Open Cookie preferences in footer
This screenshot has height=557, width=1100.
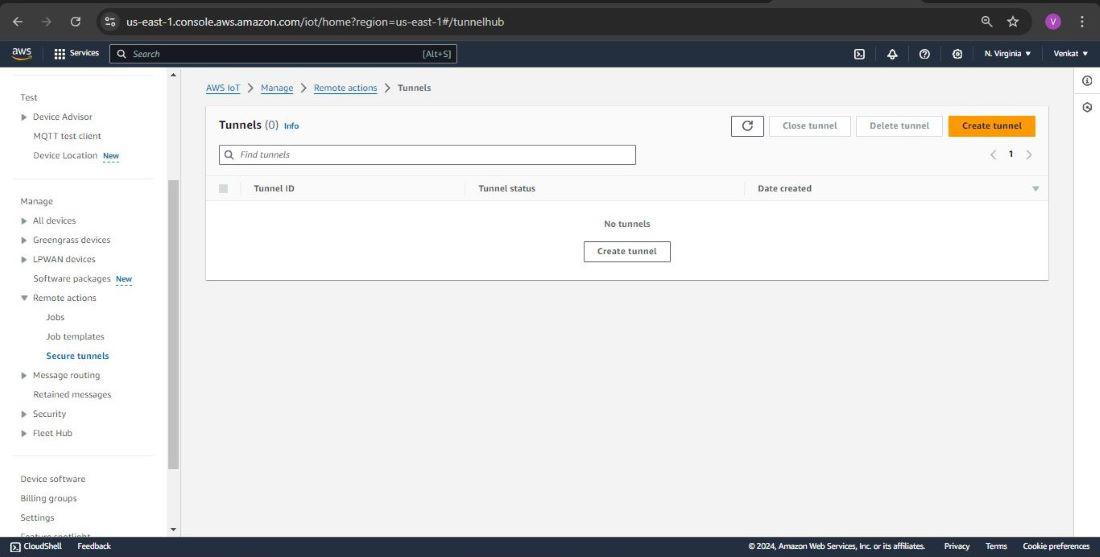point(1056,546)
